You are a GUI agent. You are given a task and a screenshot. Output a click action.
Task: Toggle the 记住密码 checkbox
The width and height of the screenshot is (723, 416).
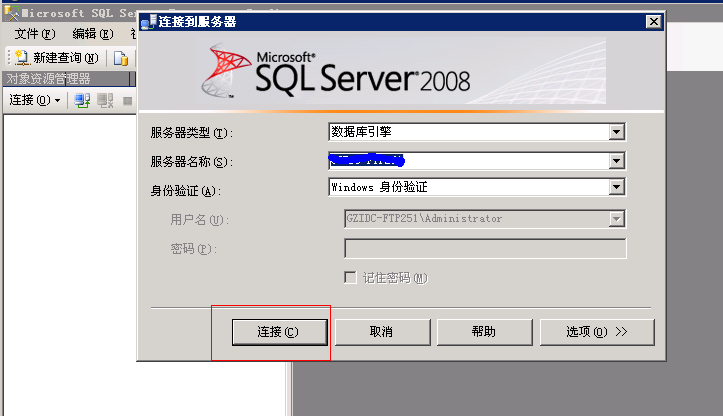tap(350, 278)
